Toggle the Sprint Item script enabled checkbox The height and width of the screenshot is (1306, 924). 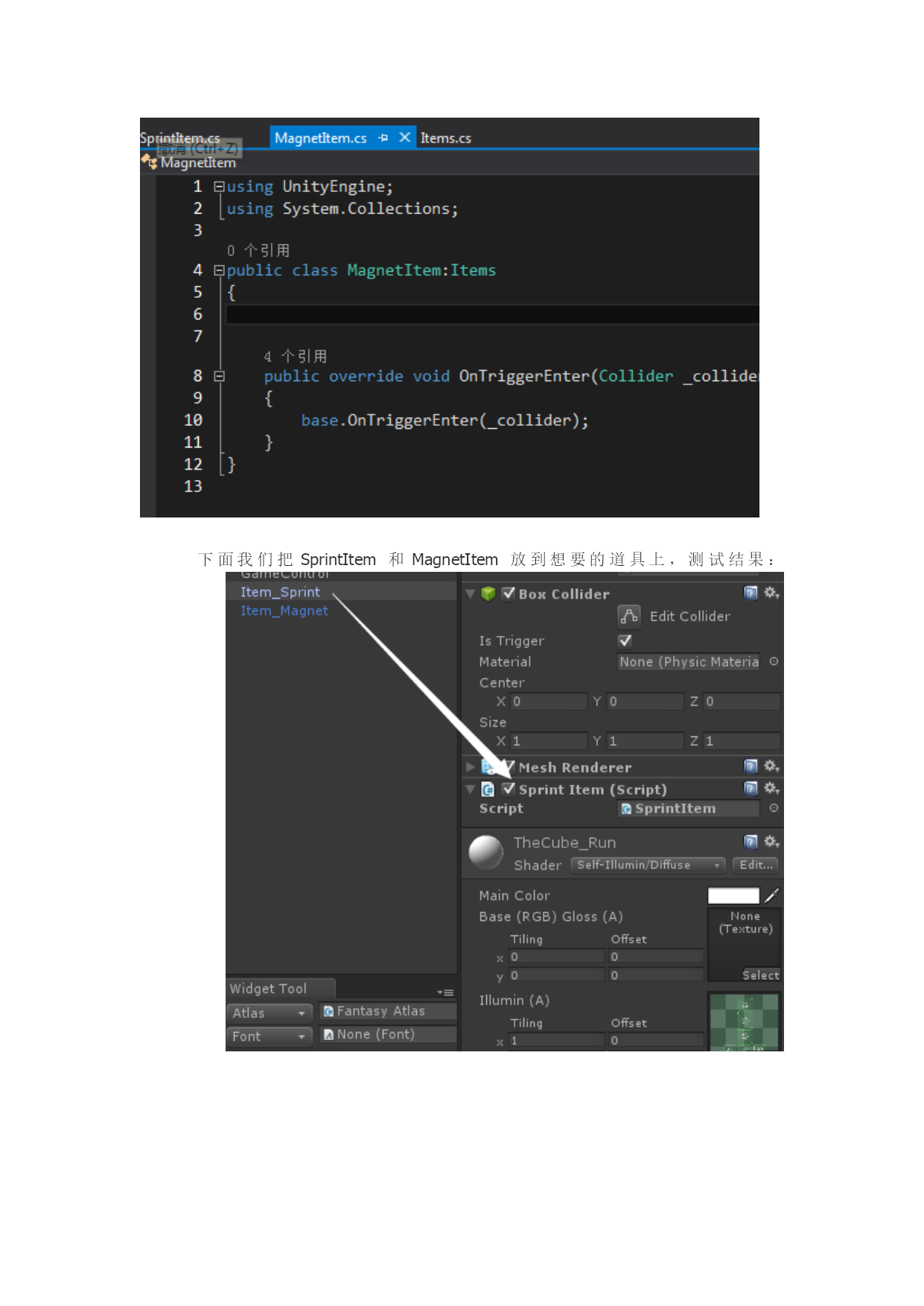click(509, 789)
